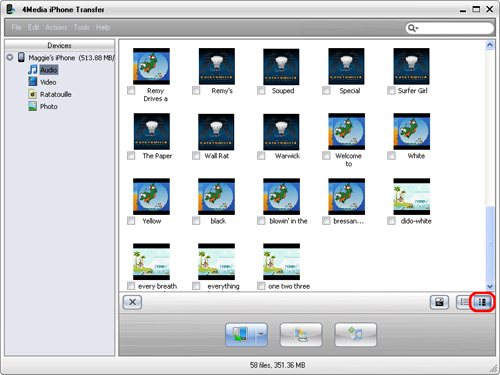The height and width of the screenshot is (375, 500).
Task: Click the export to iTunes button
Action: tap(356, 334)
